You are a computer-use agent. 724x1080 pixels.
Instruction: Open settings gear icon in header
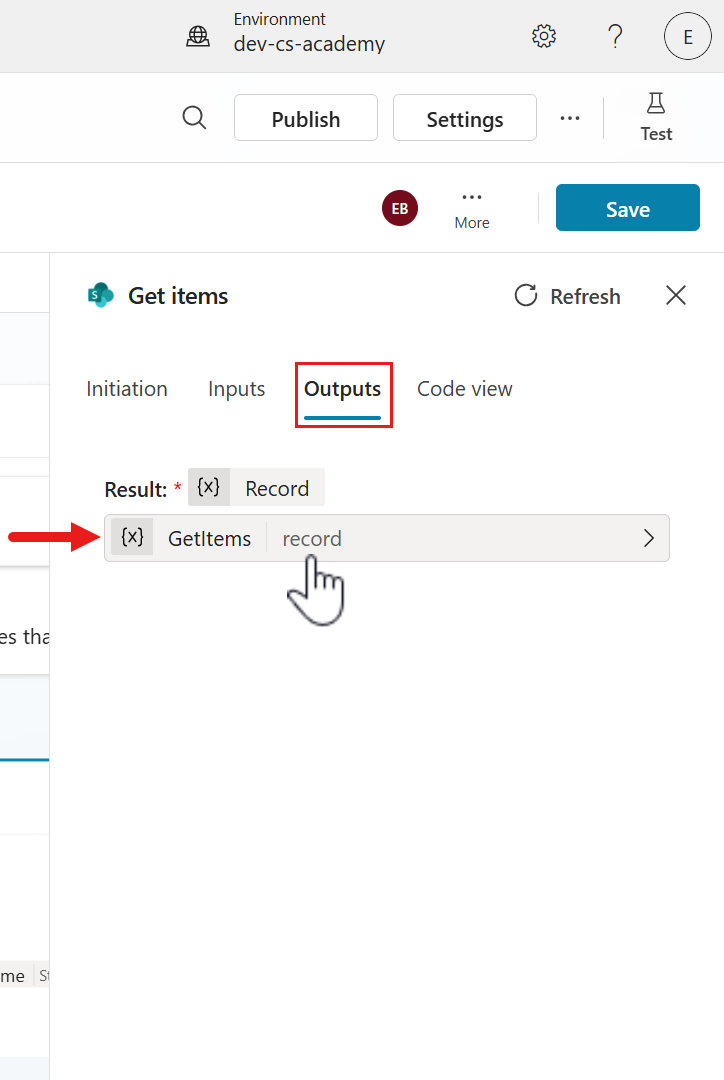coord(544,37)
